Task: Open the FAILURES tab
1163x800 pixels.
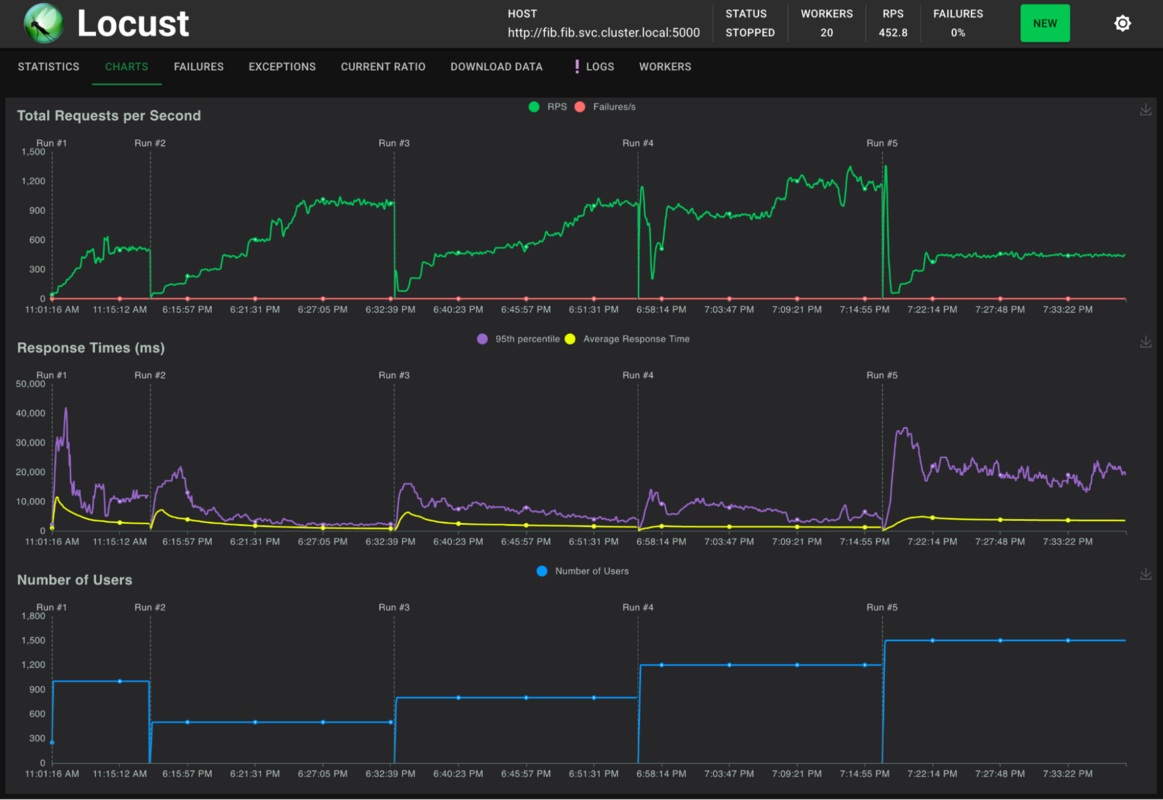Action: [198, 66]
